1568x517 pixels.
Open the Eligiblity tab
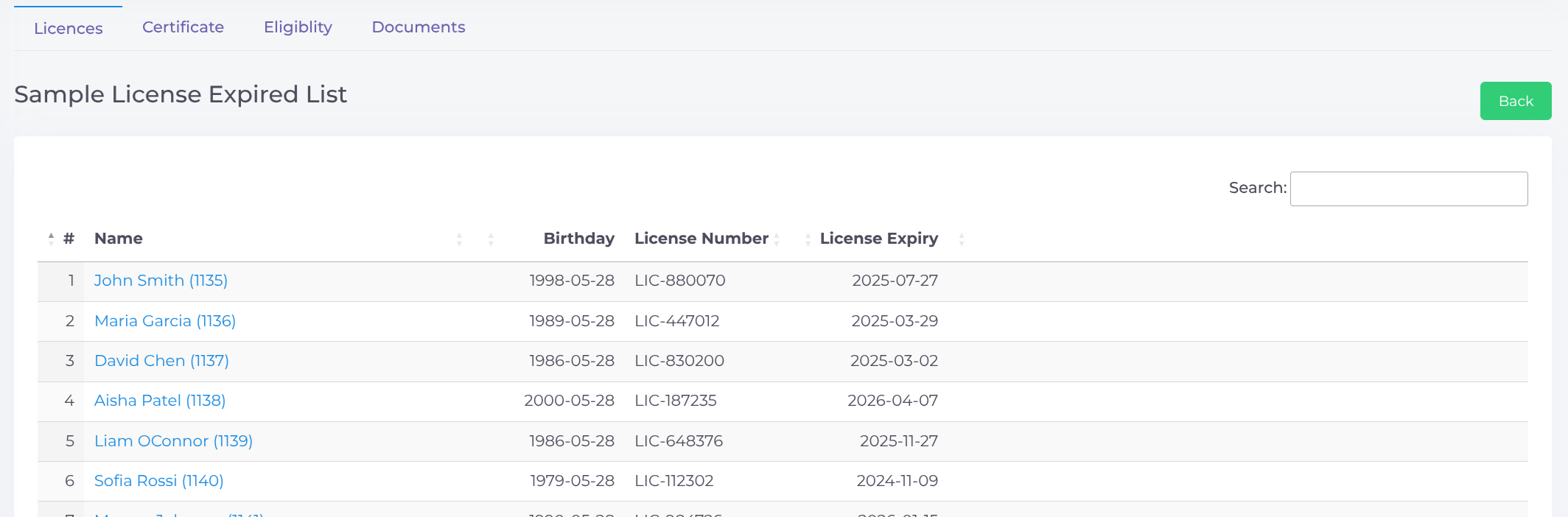click(298, 27)
